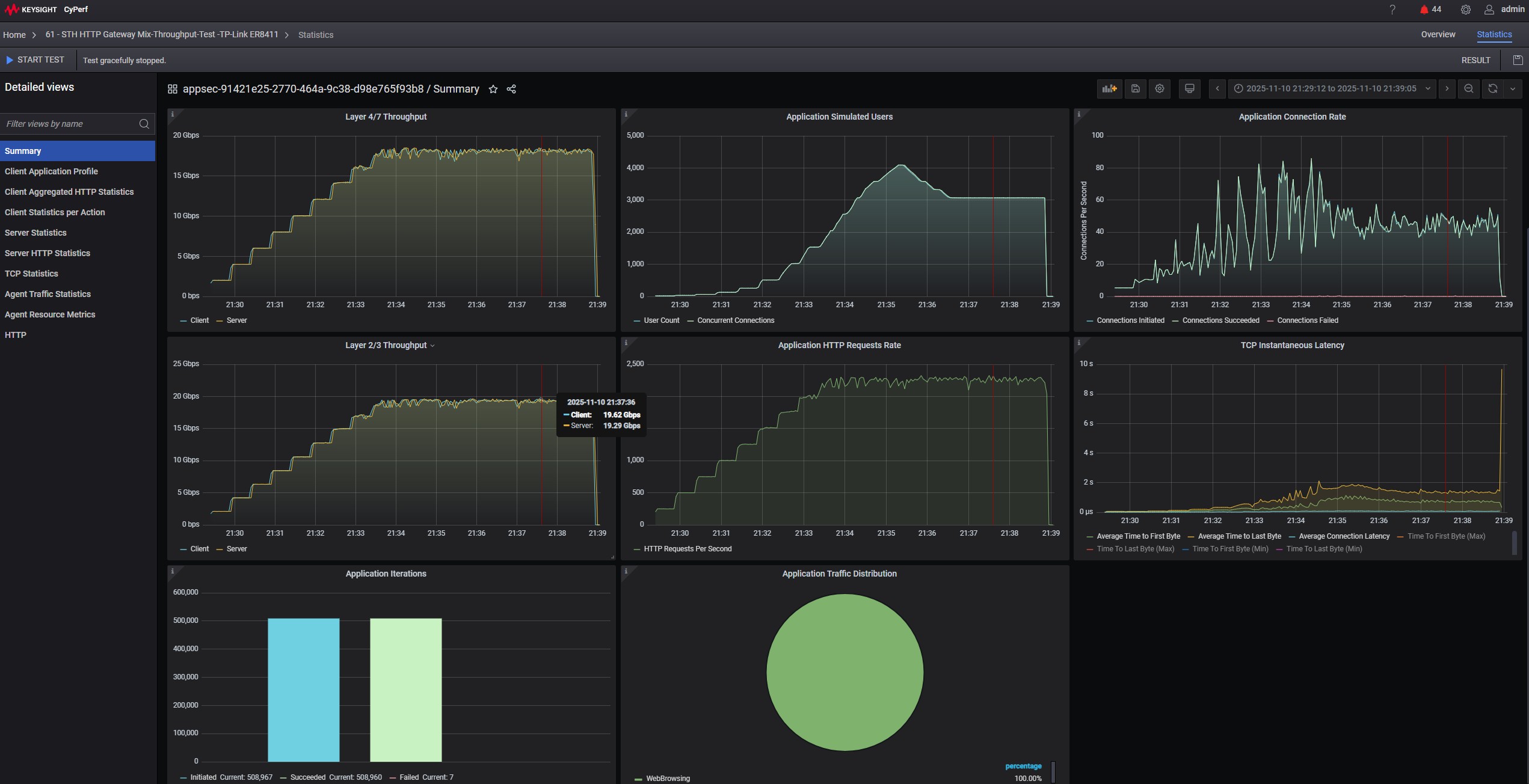Share the dashboard via share icon

click(x=511, y=90)
